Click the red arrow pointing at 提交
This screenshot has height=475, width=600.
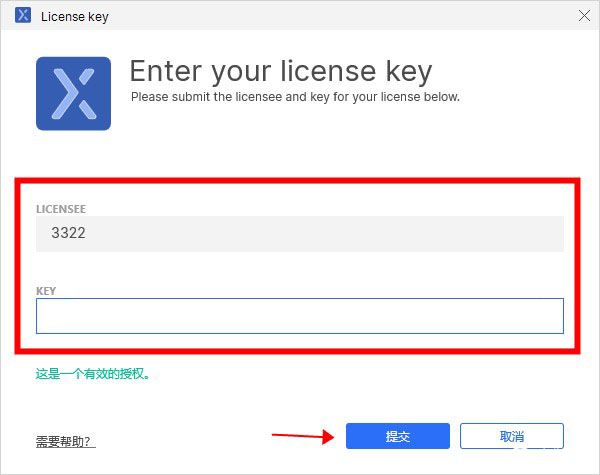point(303,436)
